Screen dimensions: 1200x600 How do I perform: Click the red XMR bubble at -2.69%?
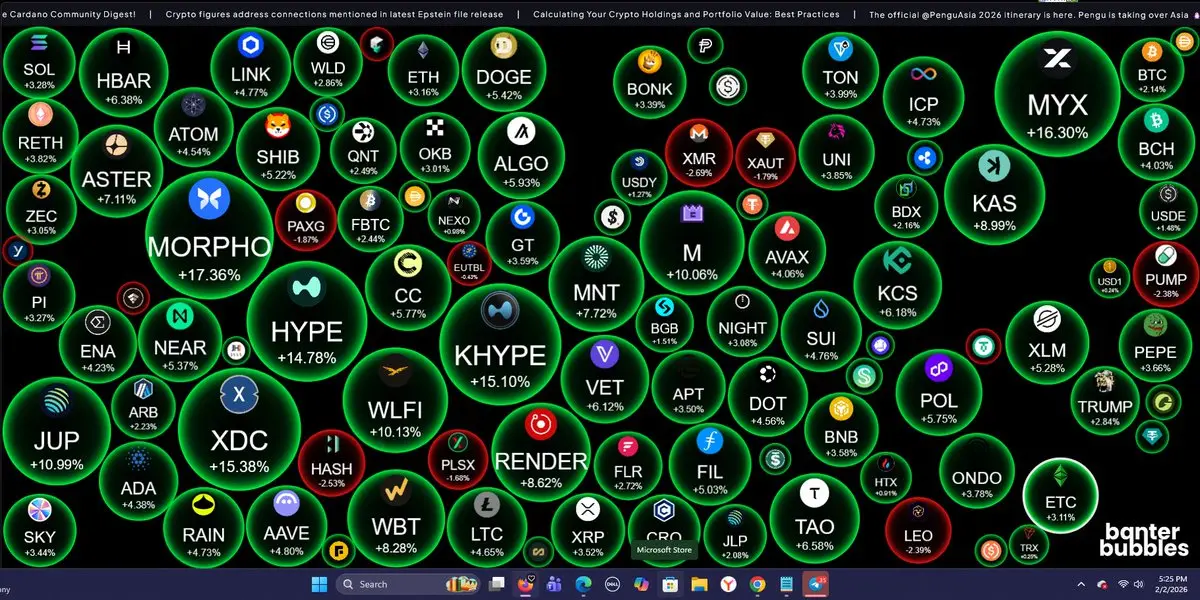pos(699,152)
